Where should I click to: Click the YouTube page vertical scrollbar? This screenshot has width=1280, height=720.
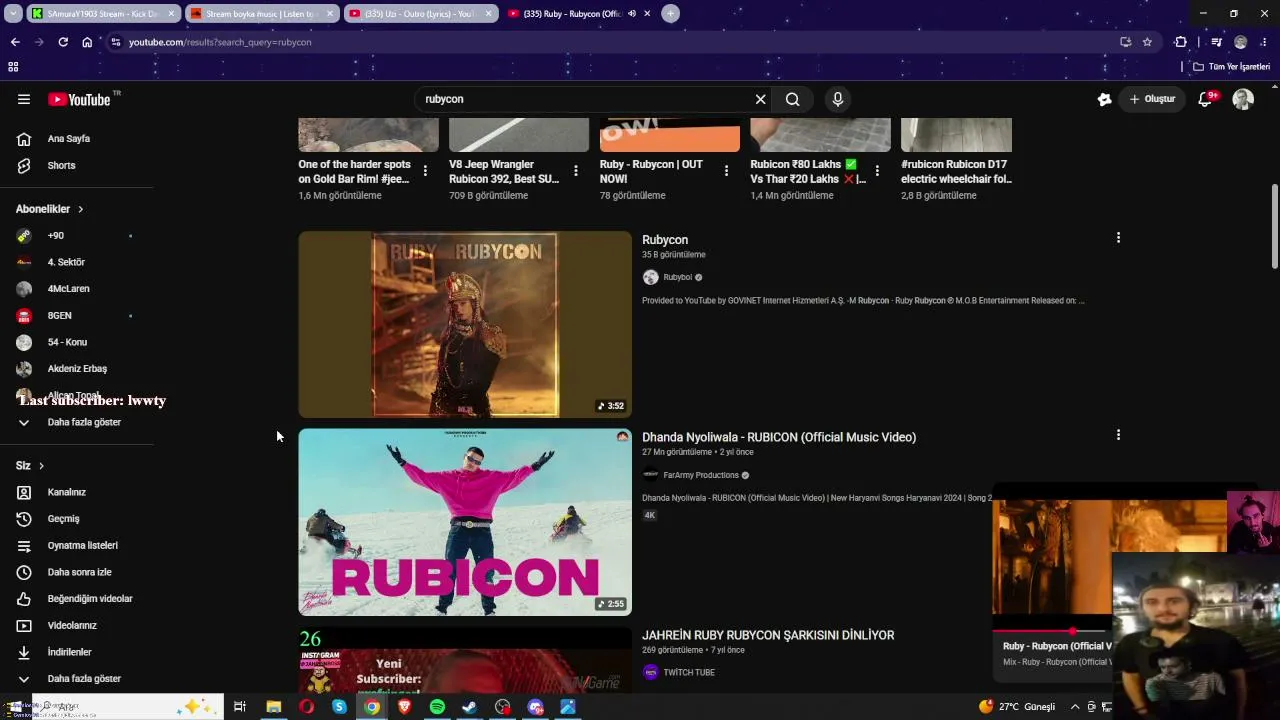[x=1274, y=227]
